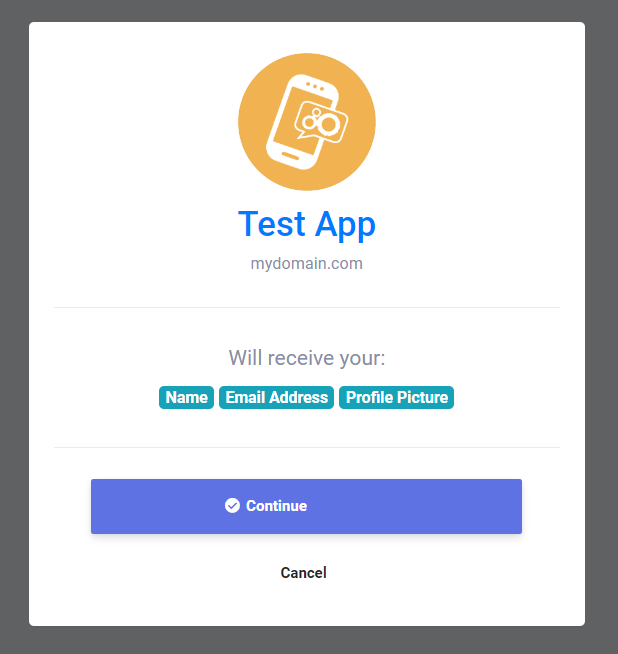The width and height of the screenshot is (618, 654).
Task: Confirm with the Continue button
Action: [x=306, y=506]
